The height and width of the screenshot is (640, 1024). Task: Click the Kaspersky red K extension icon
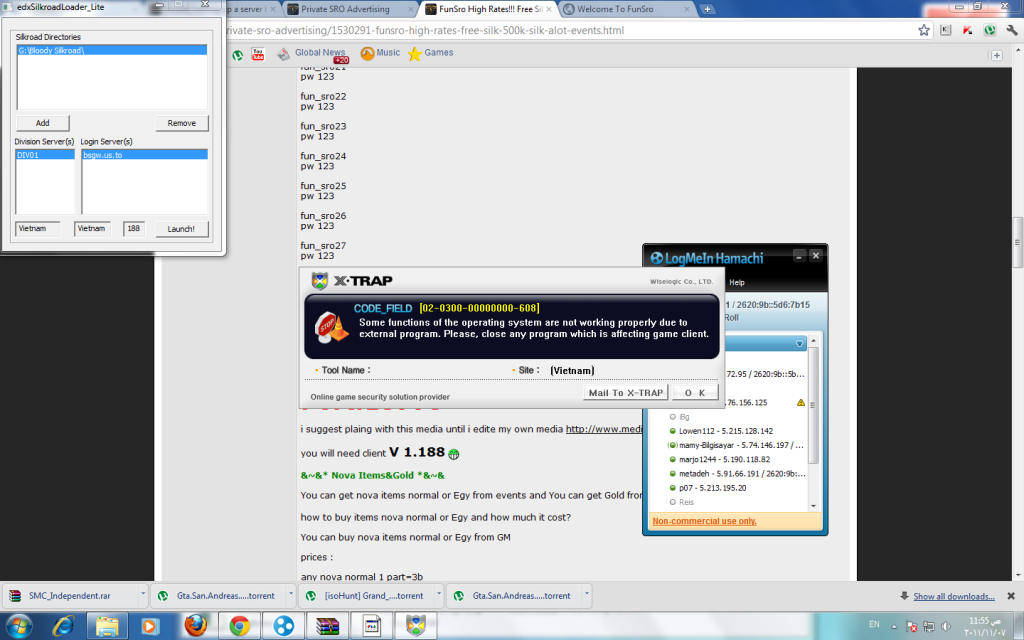pyautogui.click(x=968, y=30)
